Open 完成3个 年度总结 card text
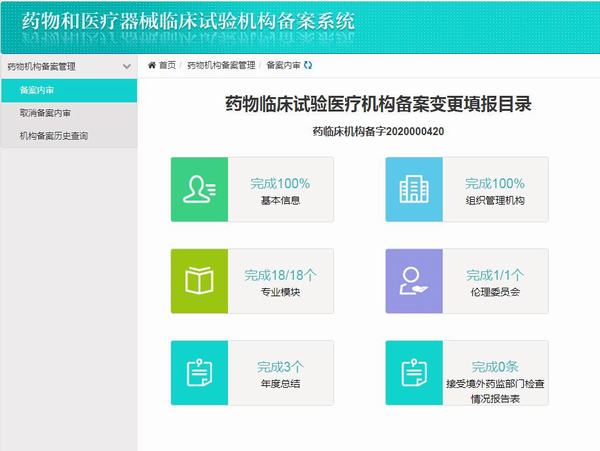 [x=279, y=372]
